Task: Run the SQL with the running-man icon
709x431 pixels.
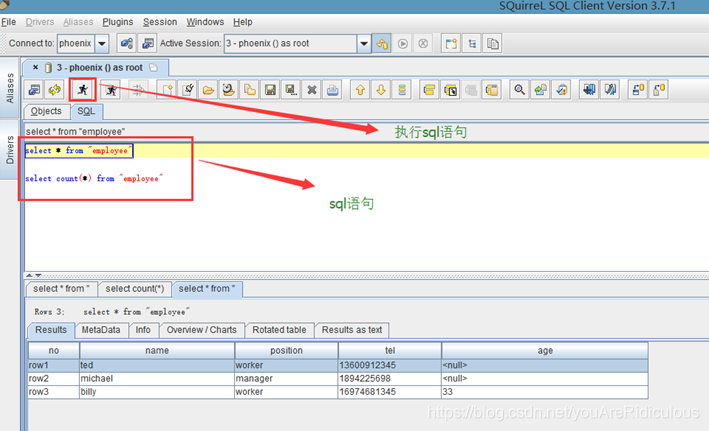Action: 83,90
